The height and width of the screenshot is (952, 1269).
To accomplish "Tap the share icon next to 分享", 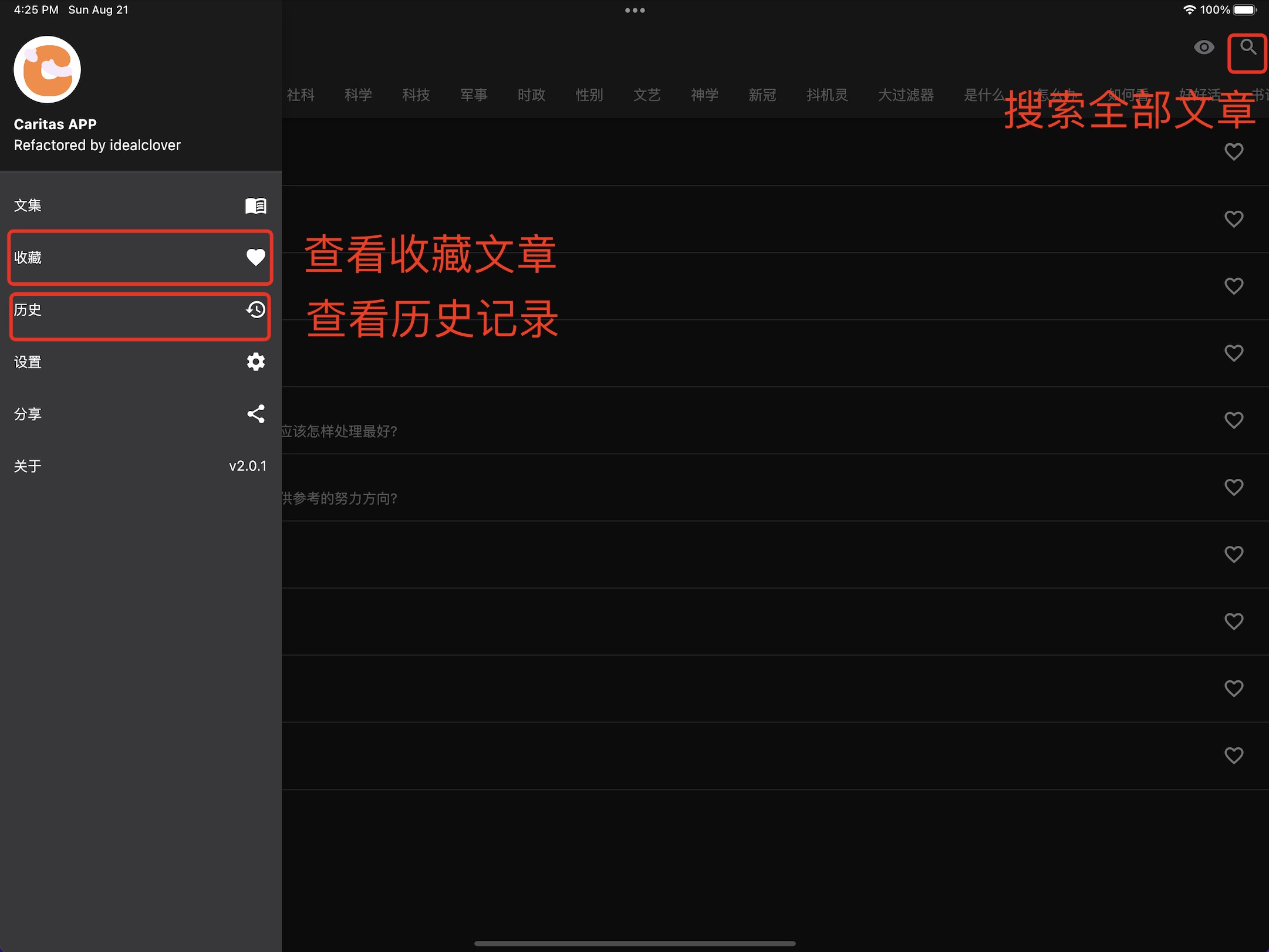I will click(256, 414).
